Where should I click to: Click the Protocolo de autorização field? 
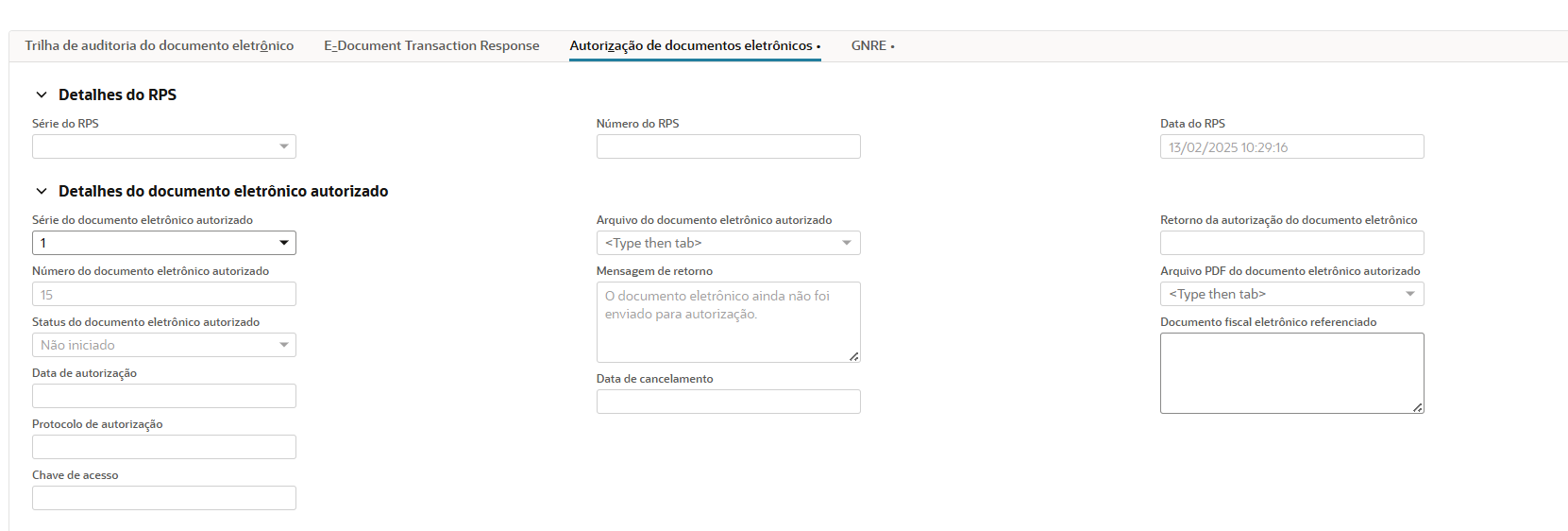[x=163, y=447]
